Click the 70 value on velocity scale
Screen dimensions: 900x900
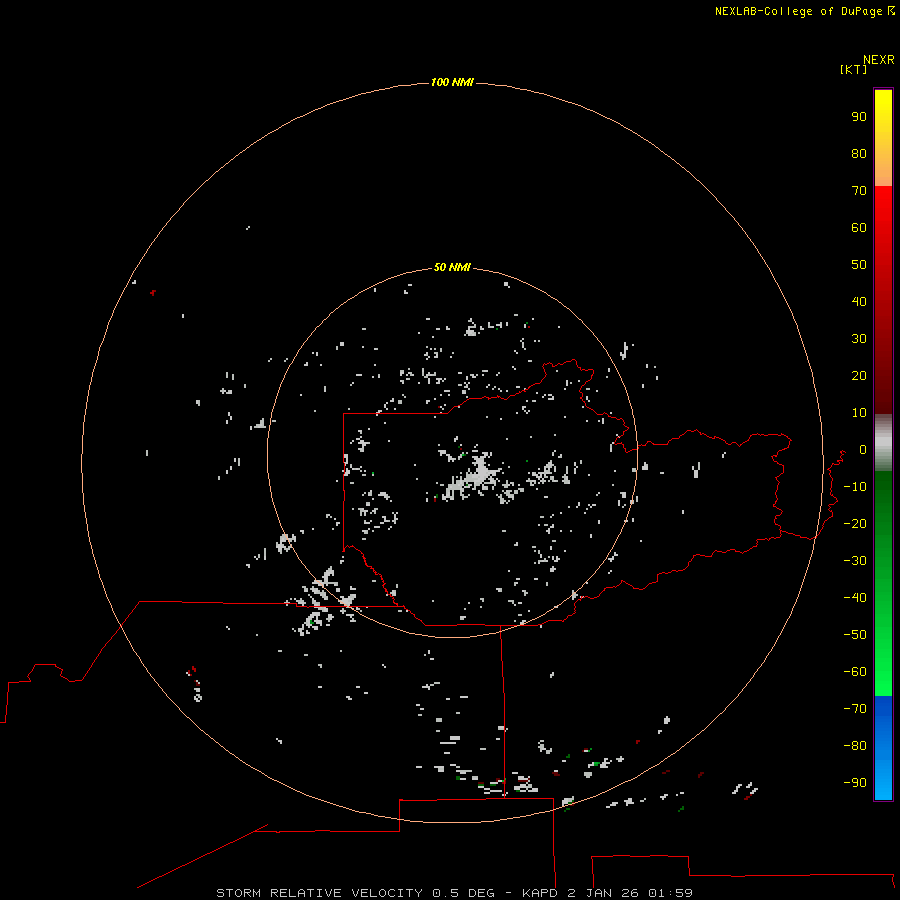[859, 191]
